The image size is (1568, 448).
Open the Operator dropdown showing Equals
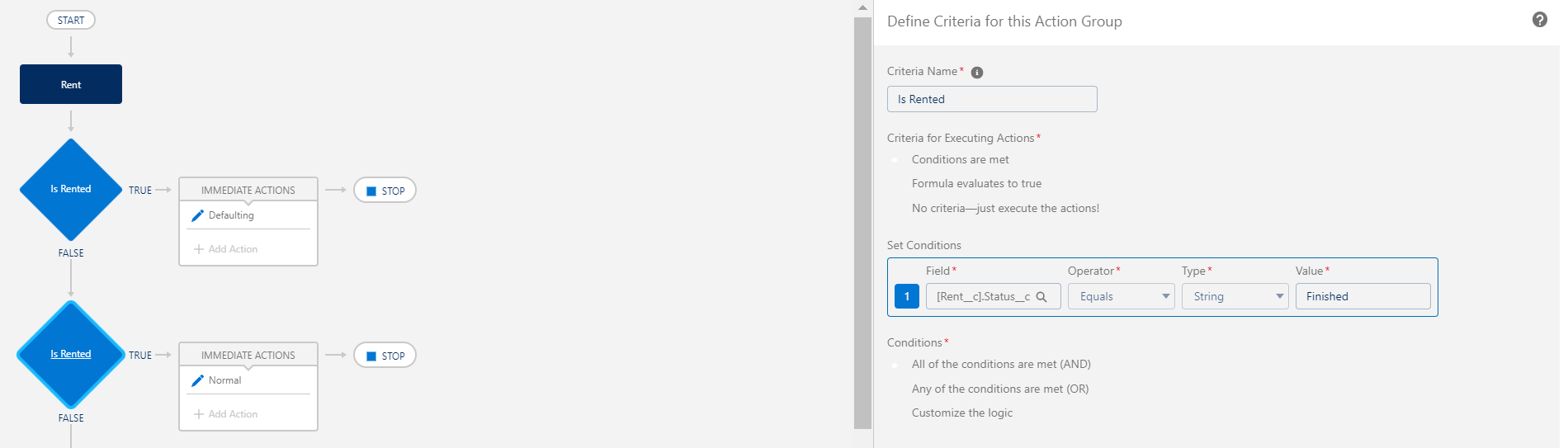click(1121, 296)
